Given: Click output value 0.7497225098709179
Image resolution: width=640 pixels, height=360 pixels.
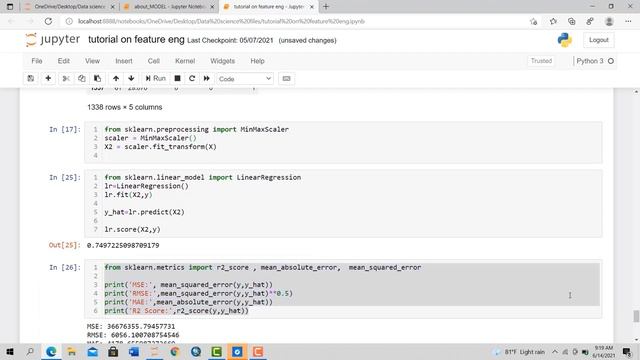Looking at the screenshot, I should (x=123, y=245).
